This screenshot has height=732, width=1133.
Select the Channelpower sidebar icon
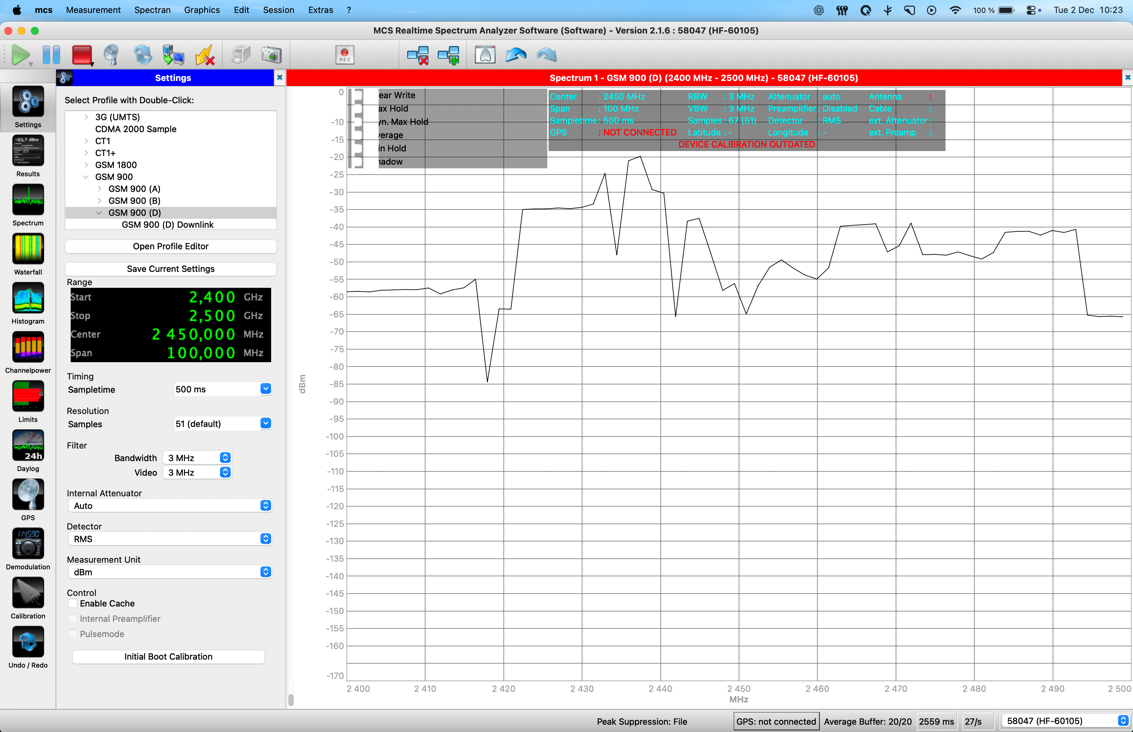28,348
